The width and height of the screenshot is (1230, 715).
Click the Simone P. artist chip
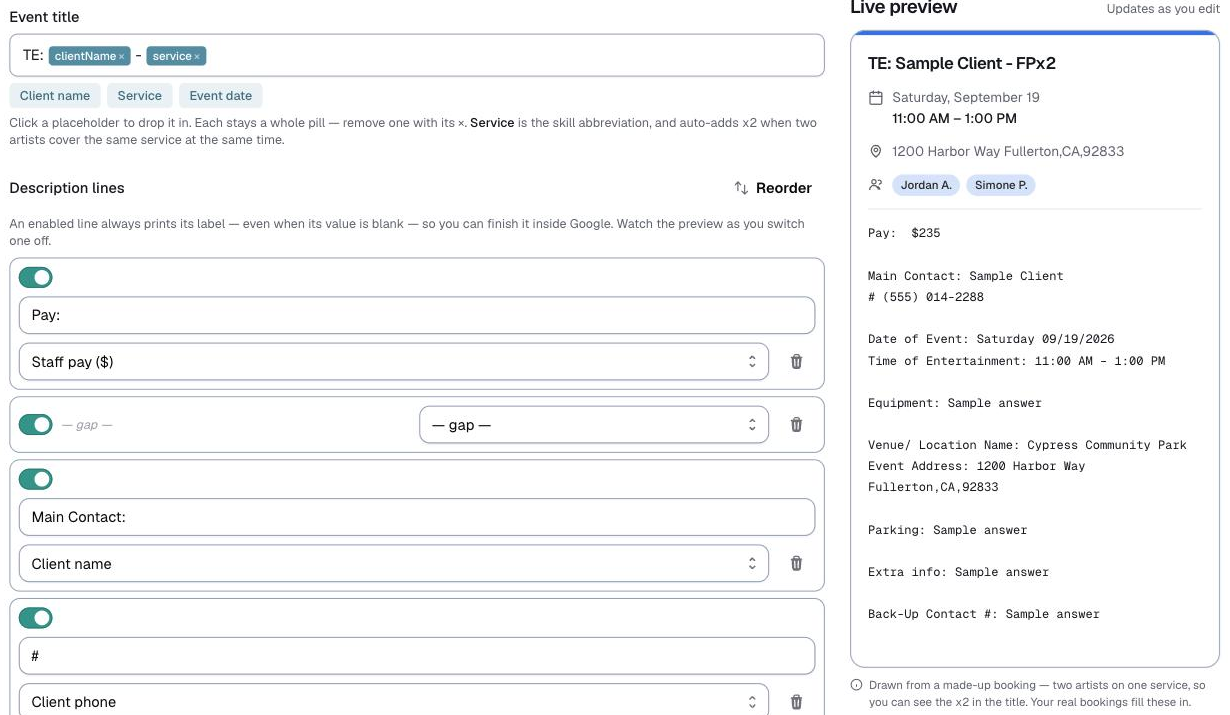(1001, 185)
